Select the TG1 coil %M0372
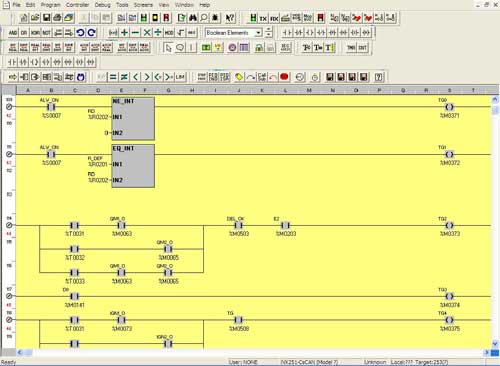500x366 pixels. (x=449, y=154)
